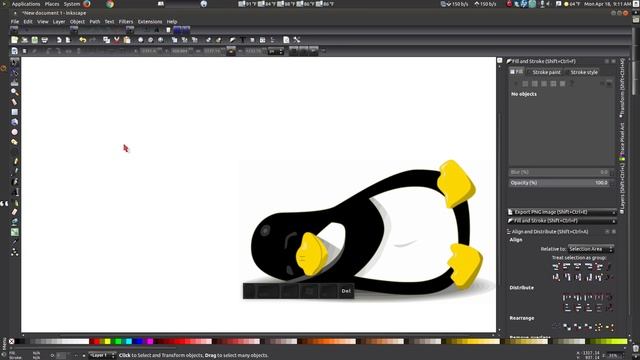Open the Transform side dock tab
Viewport: 640px width, 360px height.
point(622,87)
